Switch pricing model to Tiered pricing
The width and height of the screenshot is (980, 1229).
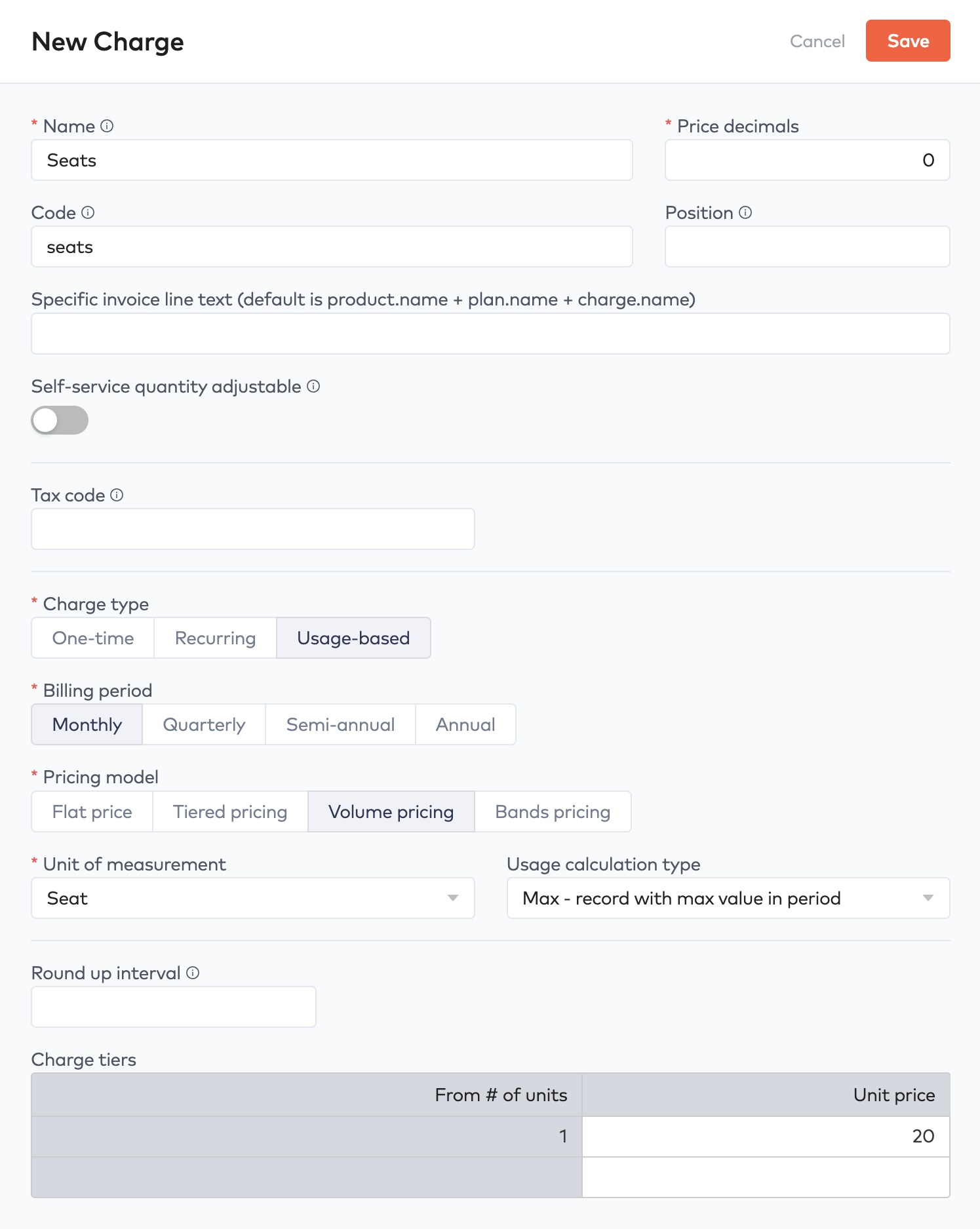230,811
